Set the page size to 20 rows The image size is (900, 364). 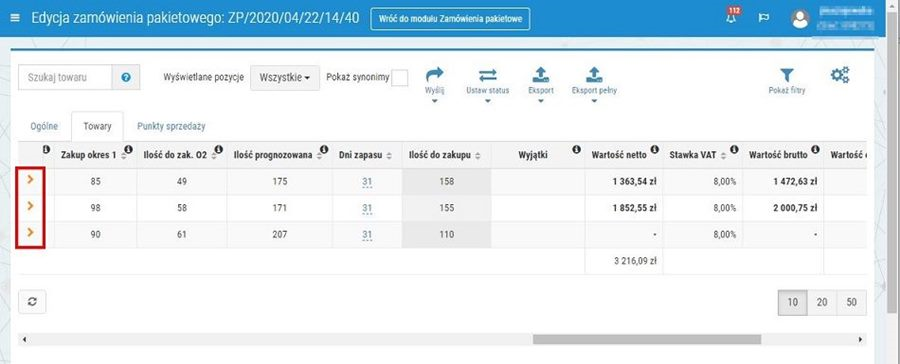tap(822, 303)
